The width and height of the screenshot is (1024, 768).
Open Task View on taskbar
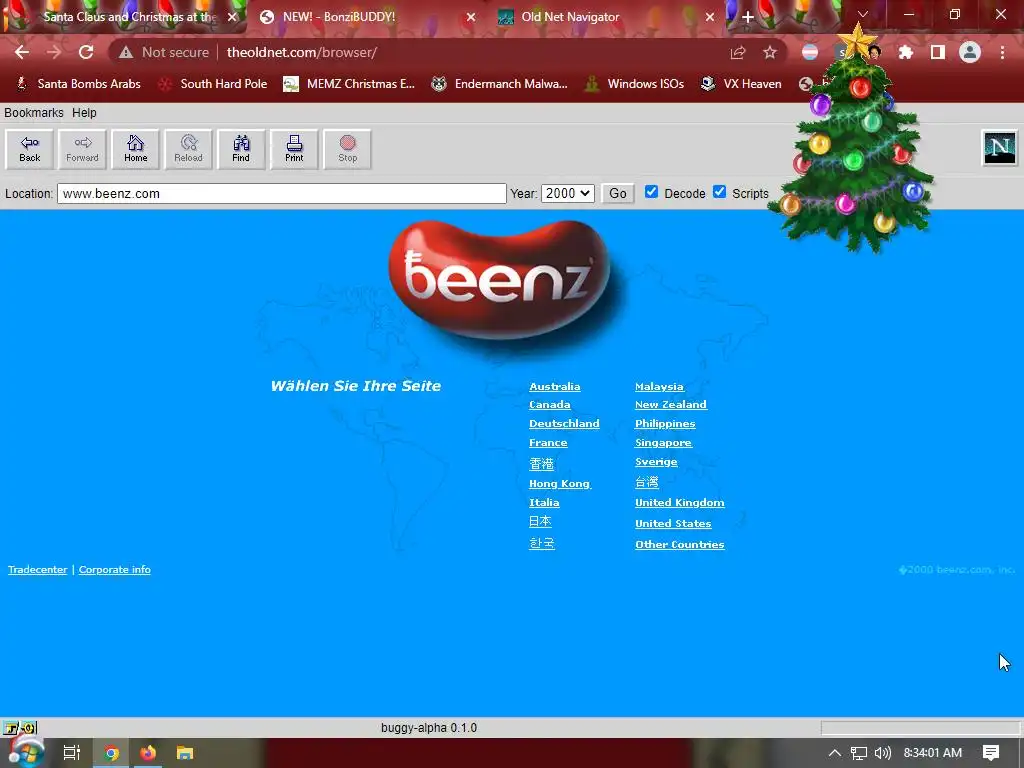coord(71,753)
